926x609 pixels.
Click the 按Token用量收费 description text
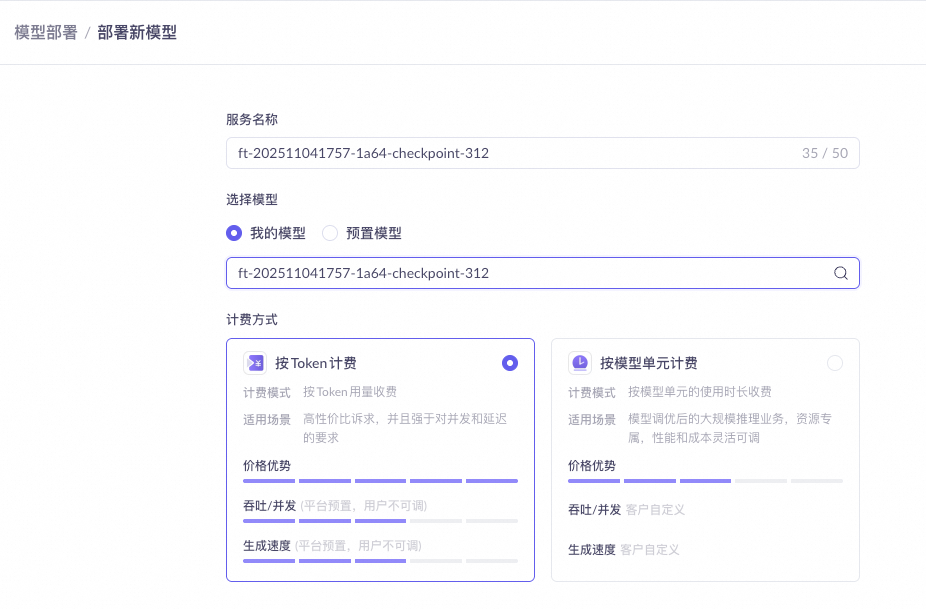[350, 392]
